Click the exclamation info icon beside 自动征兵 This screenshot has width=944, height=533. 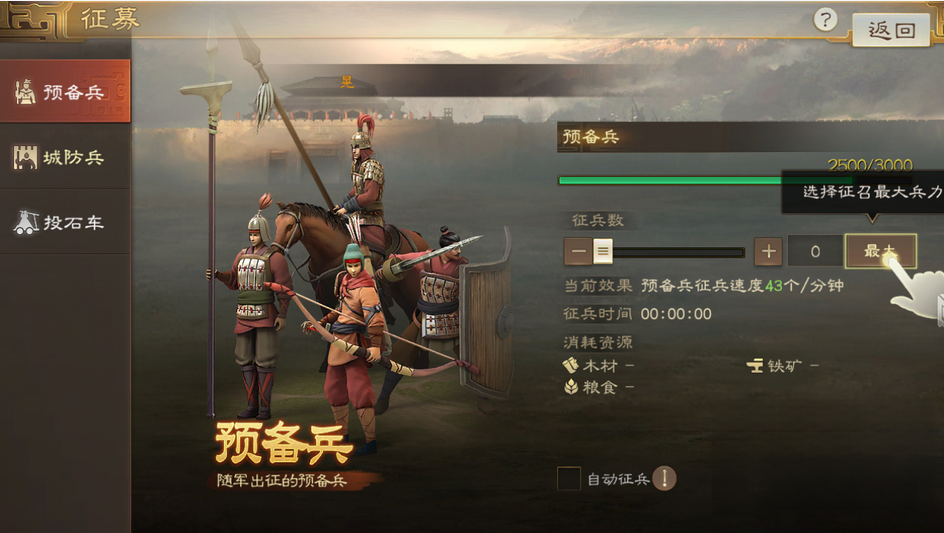point(665,479)
